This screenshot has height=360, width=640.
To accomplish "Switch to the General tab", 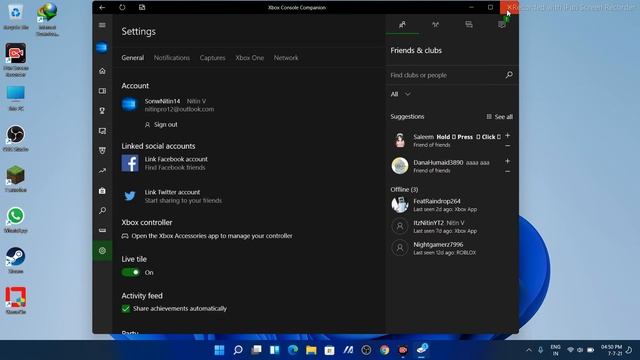I will (133, 58).
